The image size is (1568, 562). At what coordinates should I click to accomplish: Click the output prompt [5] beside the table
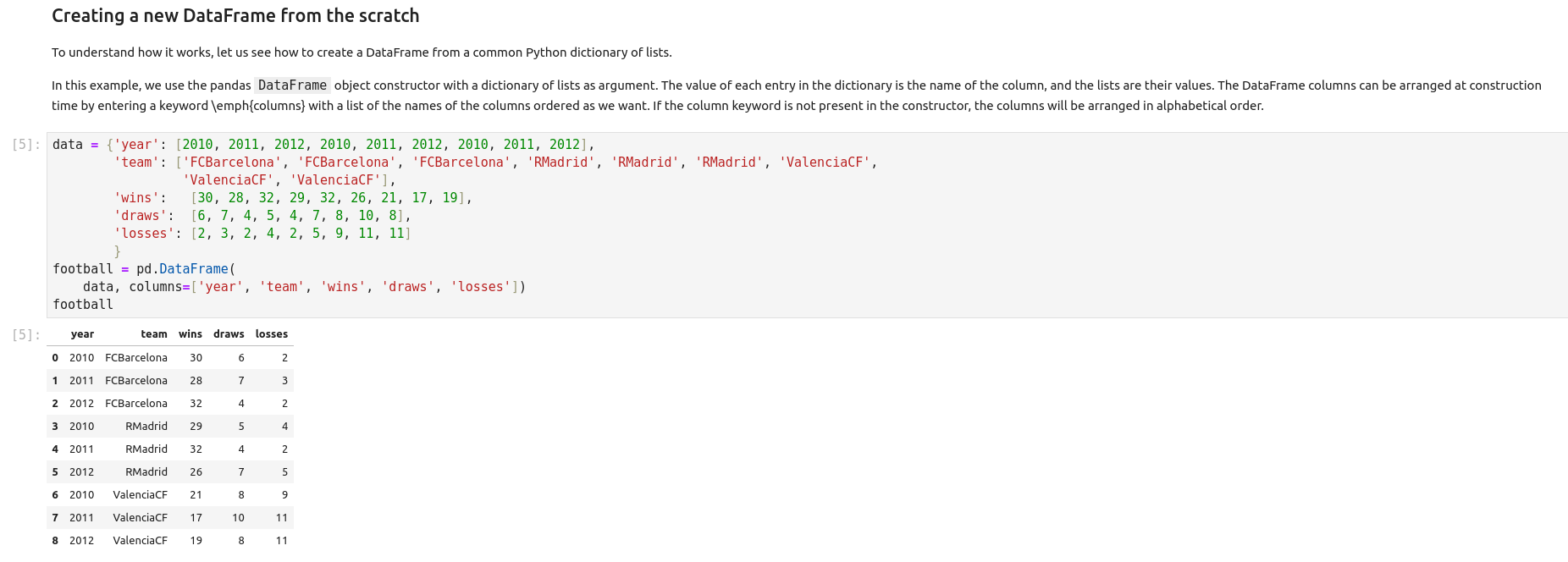[26, 335]
